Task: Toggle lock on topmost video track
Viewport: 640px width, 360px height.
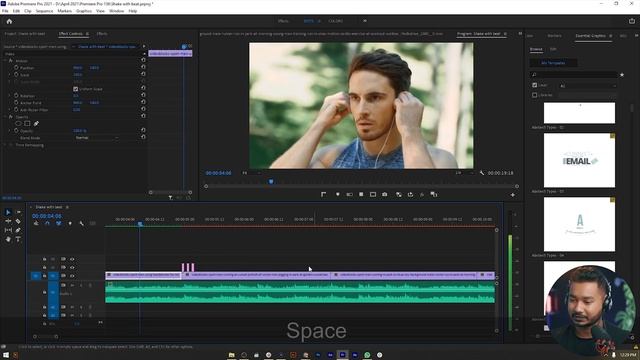Action: point(44,259)
